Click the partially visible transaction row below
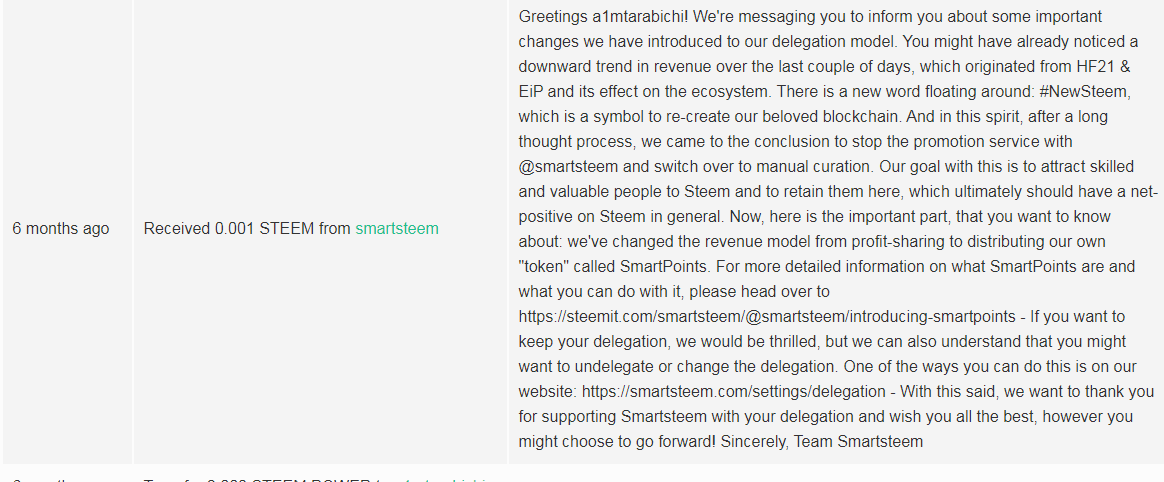 tap(582, 475)
